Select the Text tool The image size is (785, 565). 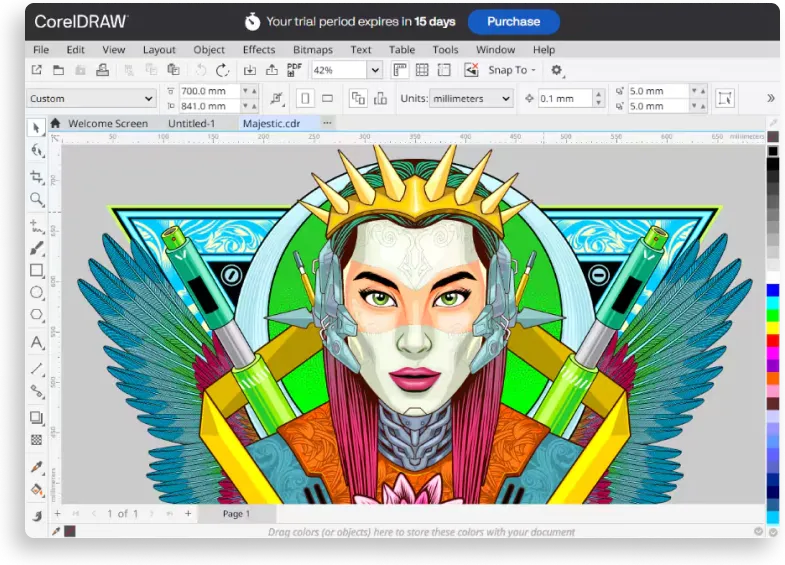[37, 342]
